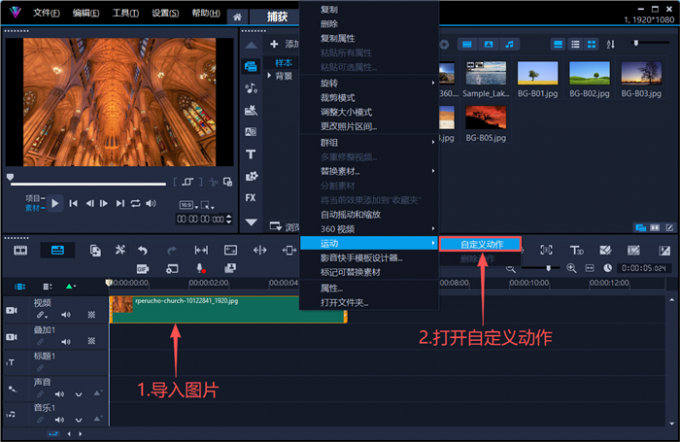
Task: Expand the 替换素材 submenu
Action: (369, 171)
